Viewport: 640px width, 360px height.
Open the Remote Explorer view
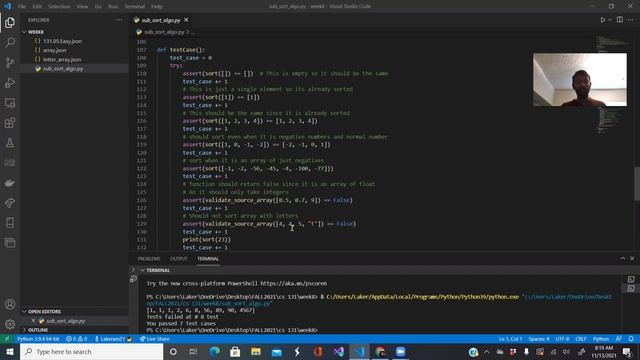point(10,102)
